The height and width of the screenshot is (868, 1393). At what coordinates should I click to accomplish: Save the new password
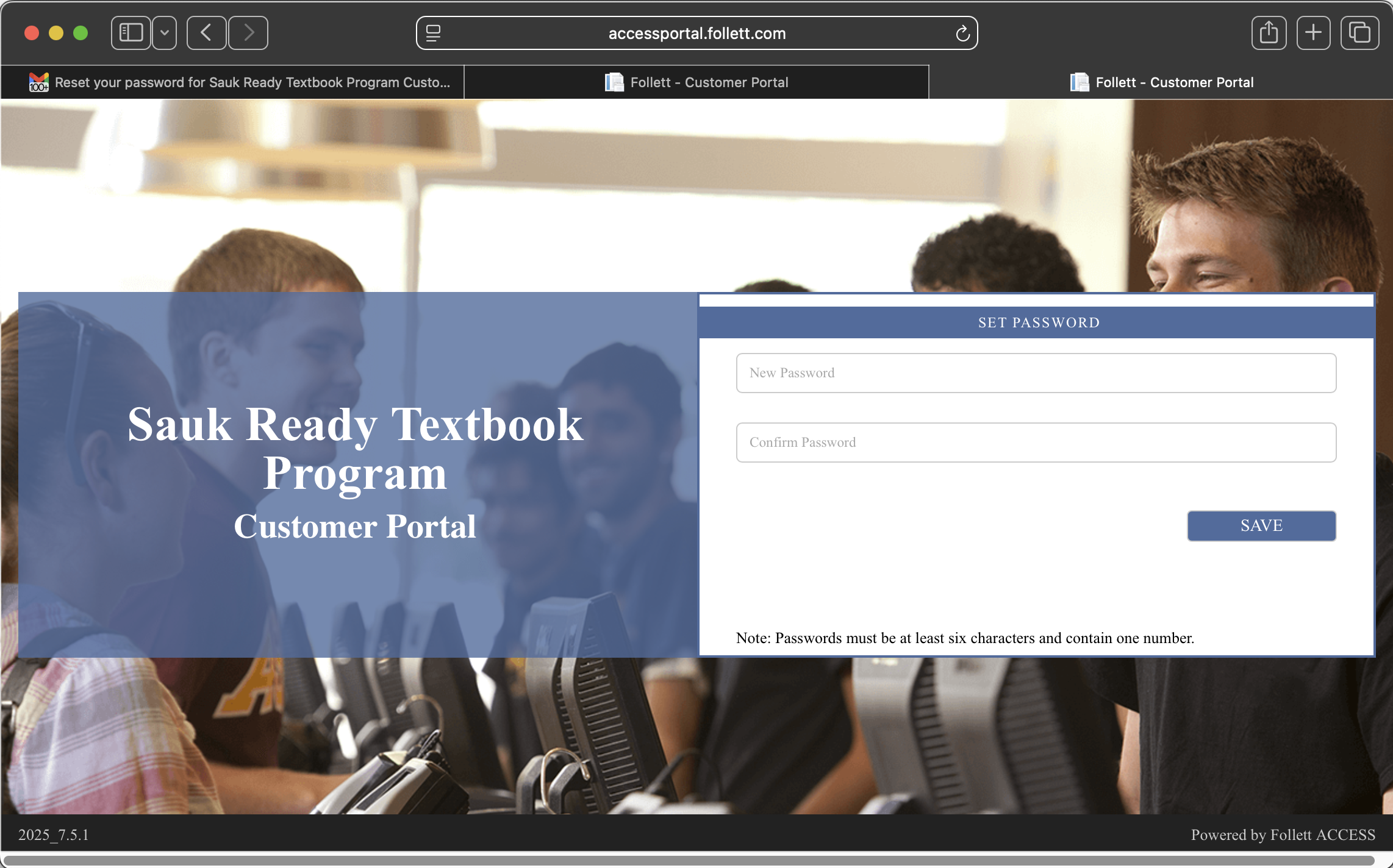tap(1261, 525)
